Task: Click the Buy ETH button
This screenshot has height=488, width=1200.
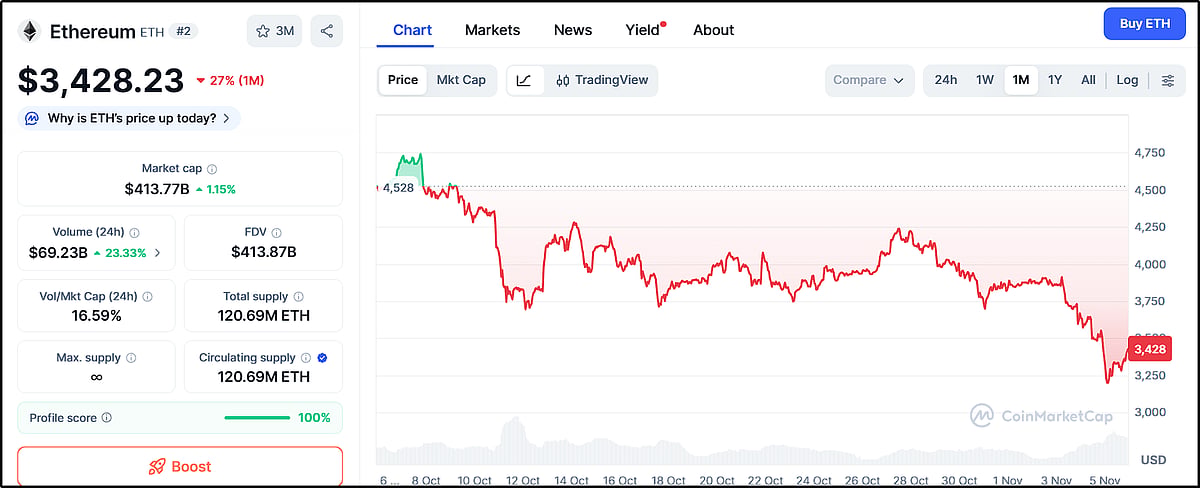Action: click(1145, 23)
